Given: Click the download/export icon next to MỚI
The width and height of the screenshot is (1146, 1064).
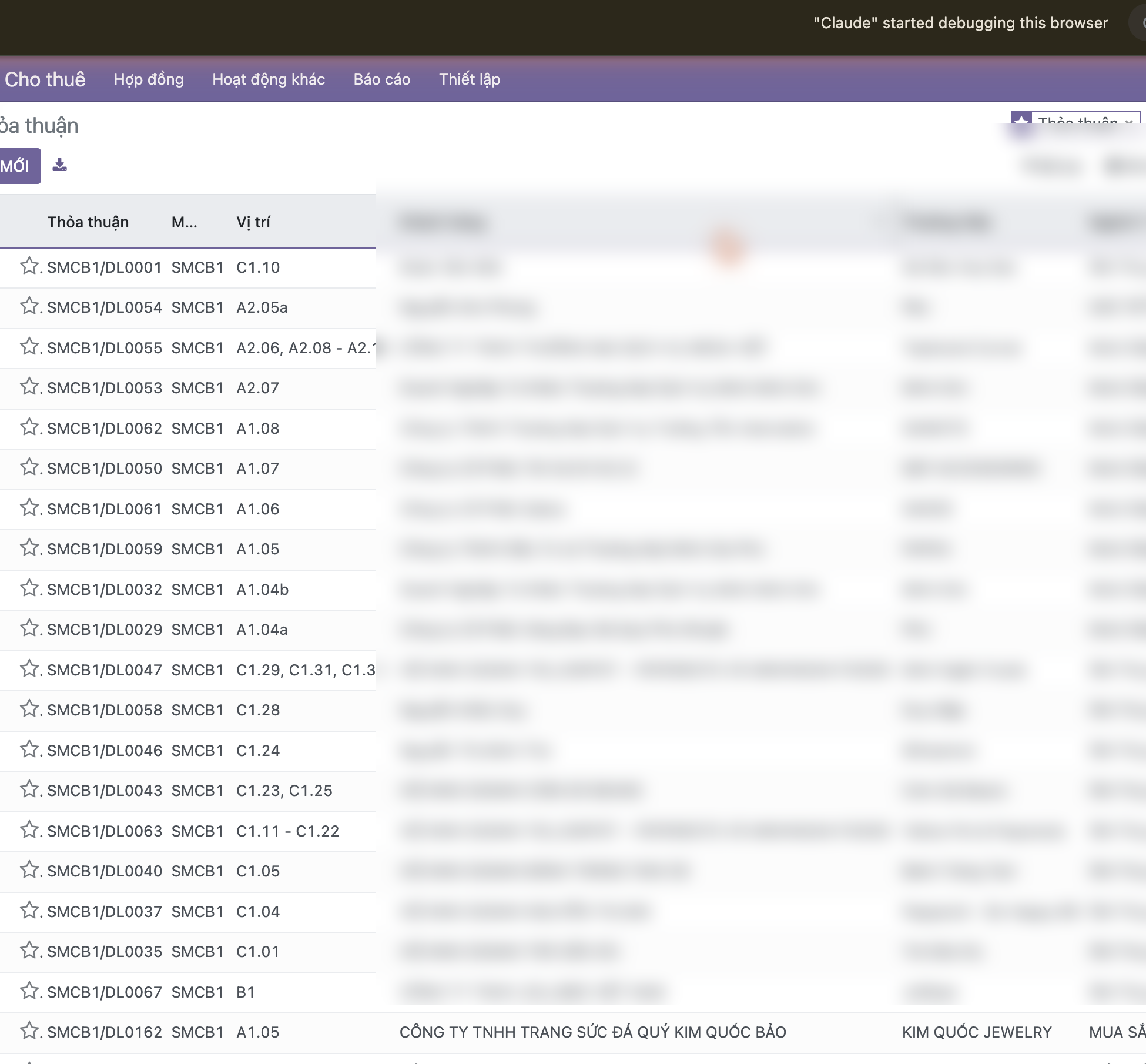Looking at the screenshot, I should (x=60, y=165).
